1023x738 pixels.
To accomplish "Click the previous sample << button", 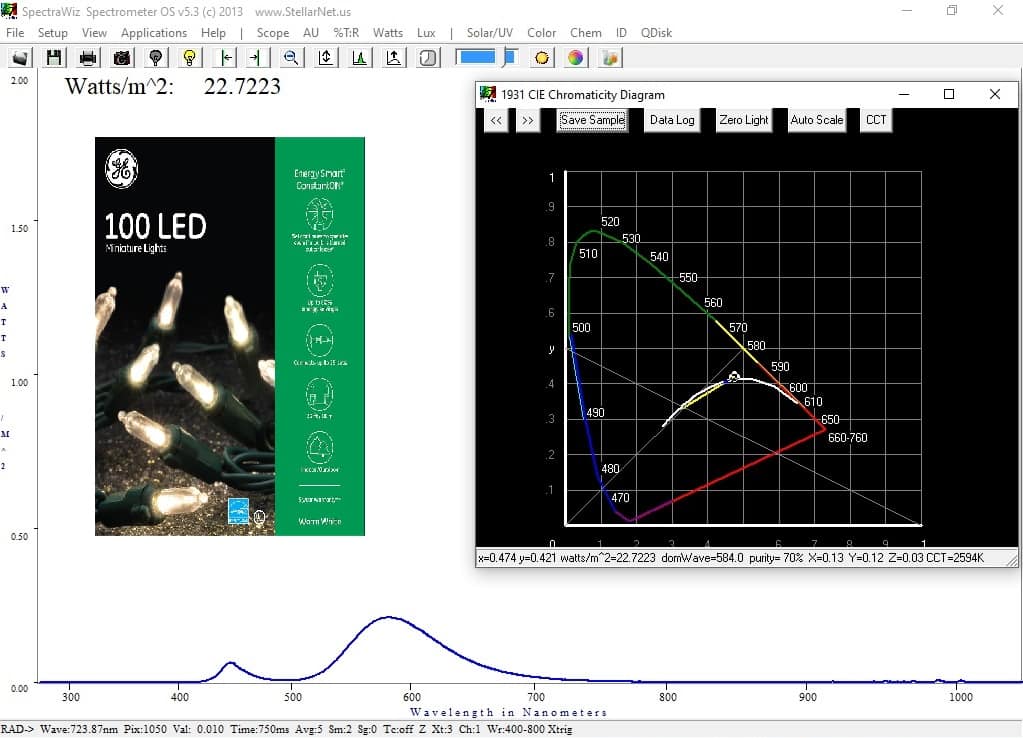I will (x=496, y=121).
